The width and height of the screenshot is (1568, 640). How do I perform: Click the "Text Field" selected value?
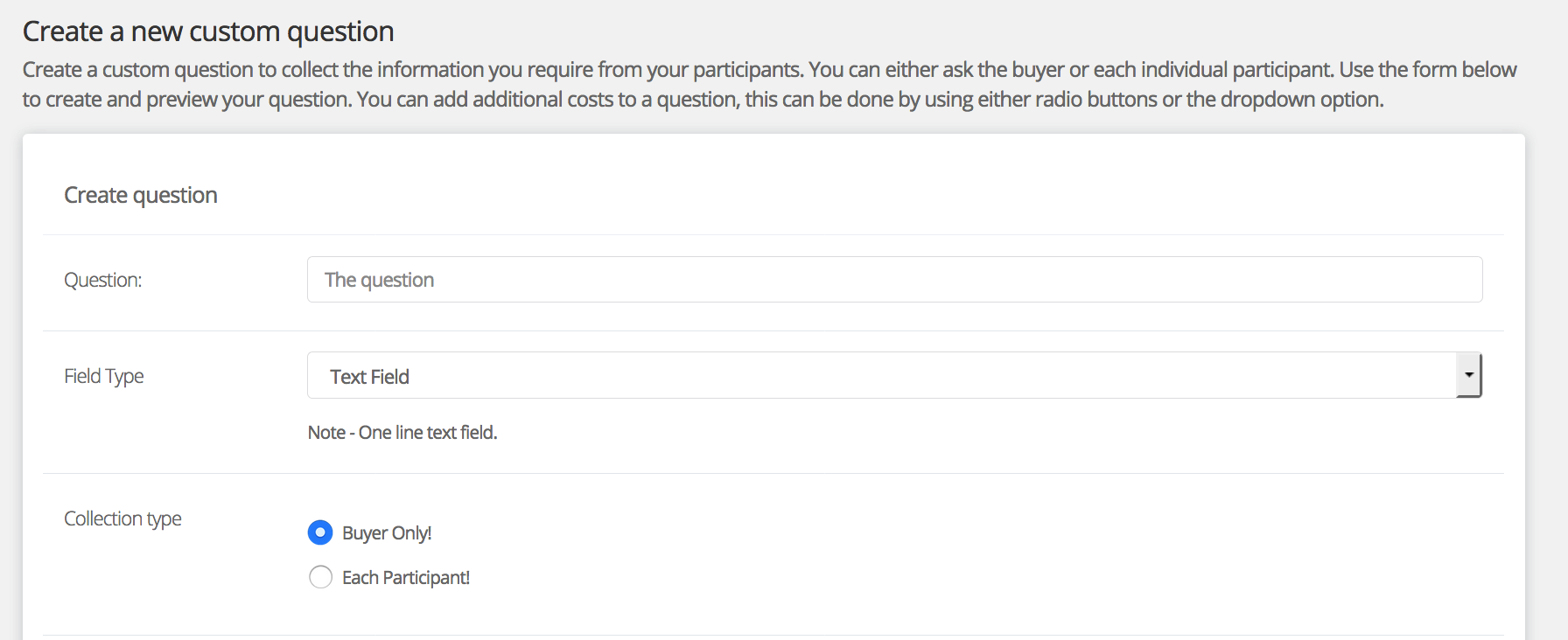tap(370, 377)
